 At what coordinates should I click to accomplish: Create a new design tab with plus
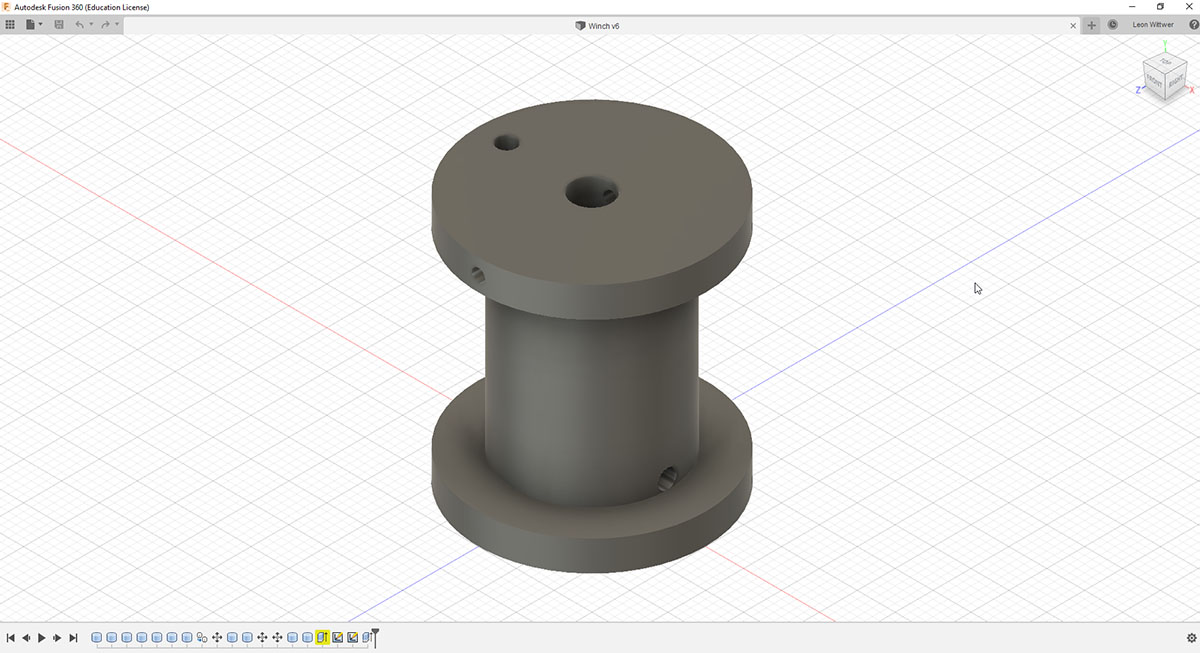coord(1091,25)
